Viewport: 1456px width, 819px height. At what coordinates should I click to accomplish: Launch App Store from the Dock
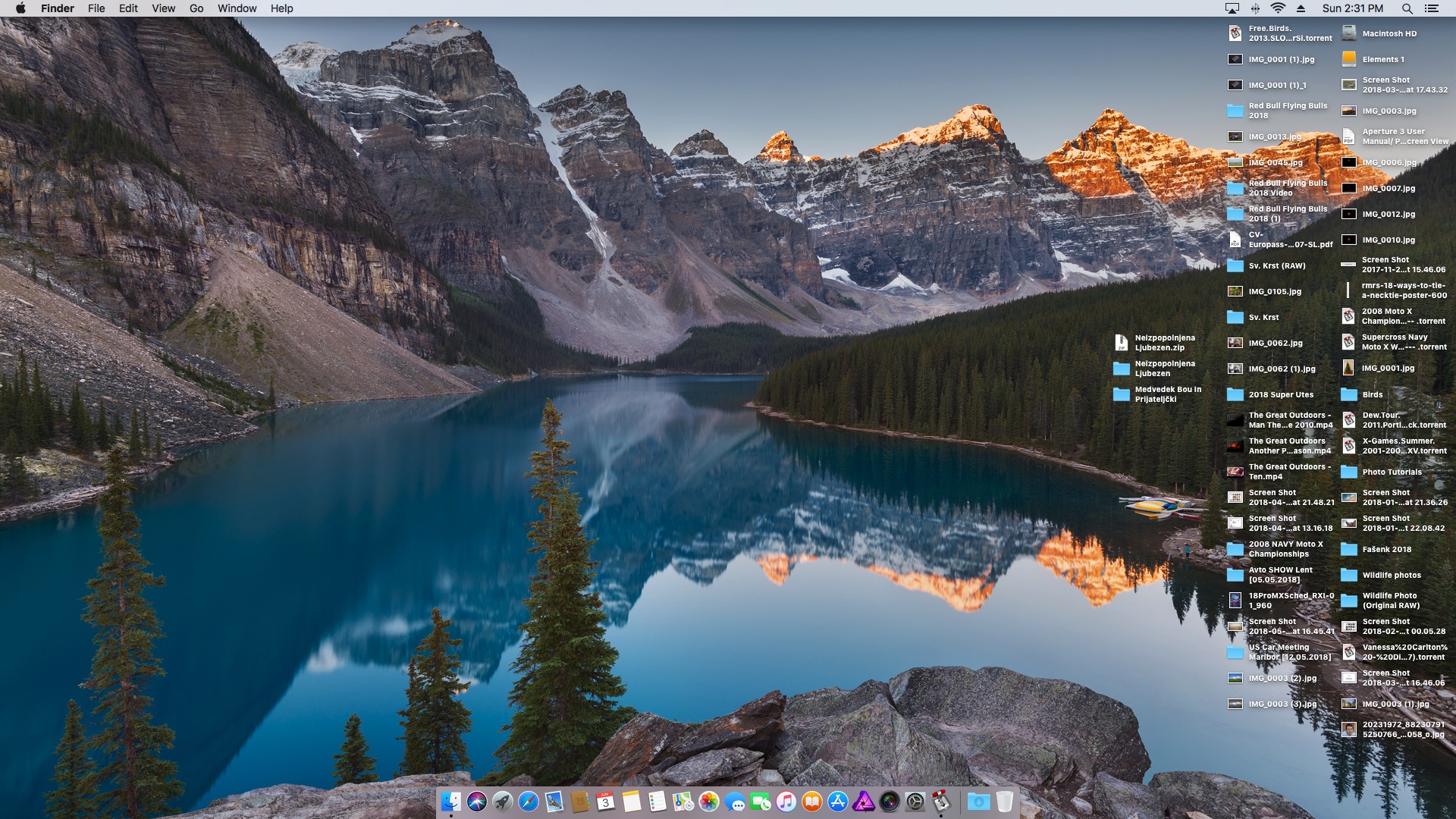tap(838, 801)
